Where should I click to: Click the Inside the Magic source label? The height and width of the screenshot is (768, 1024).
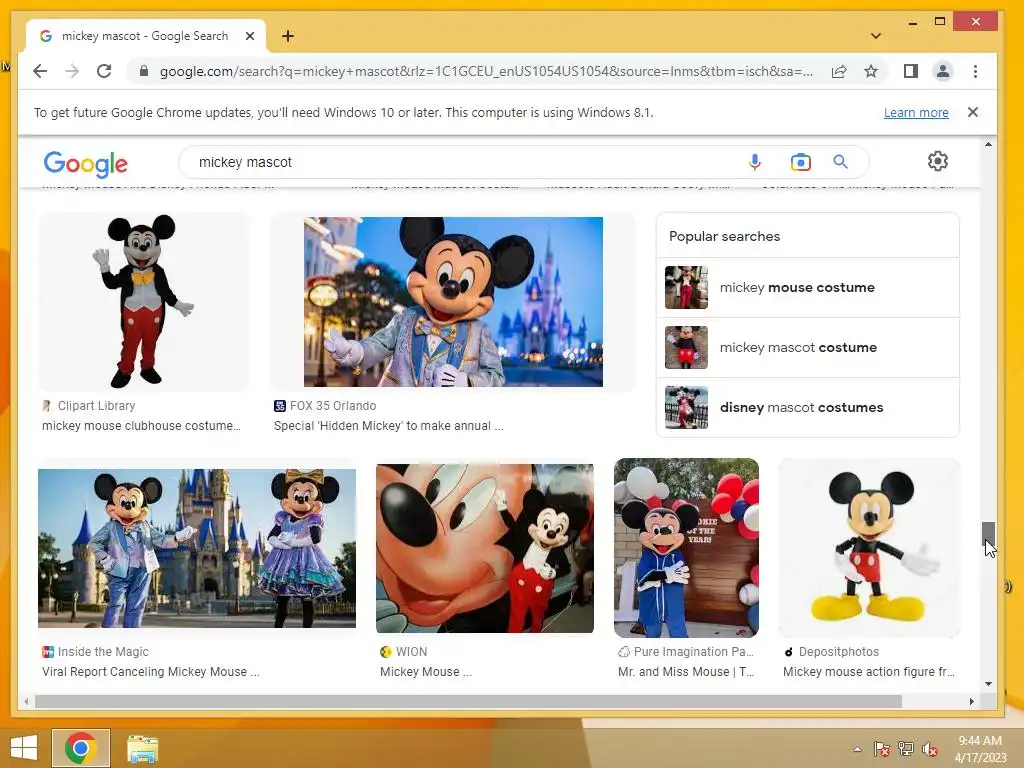point(103,652)
